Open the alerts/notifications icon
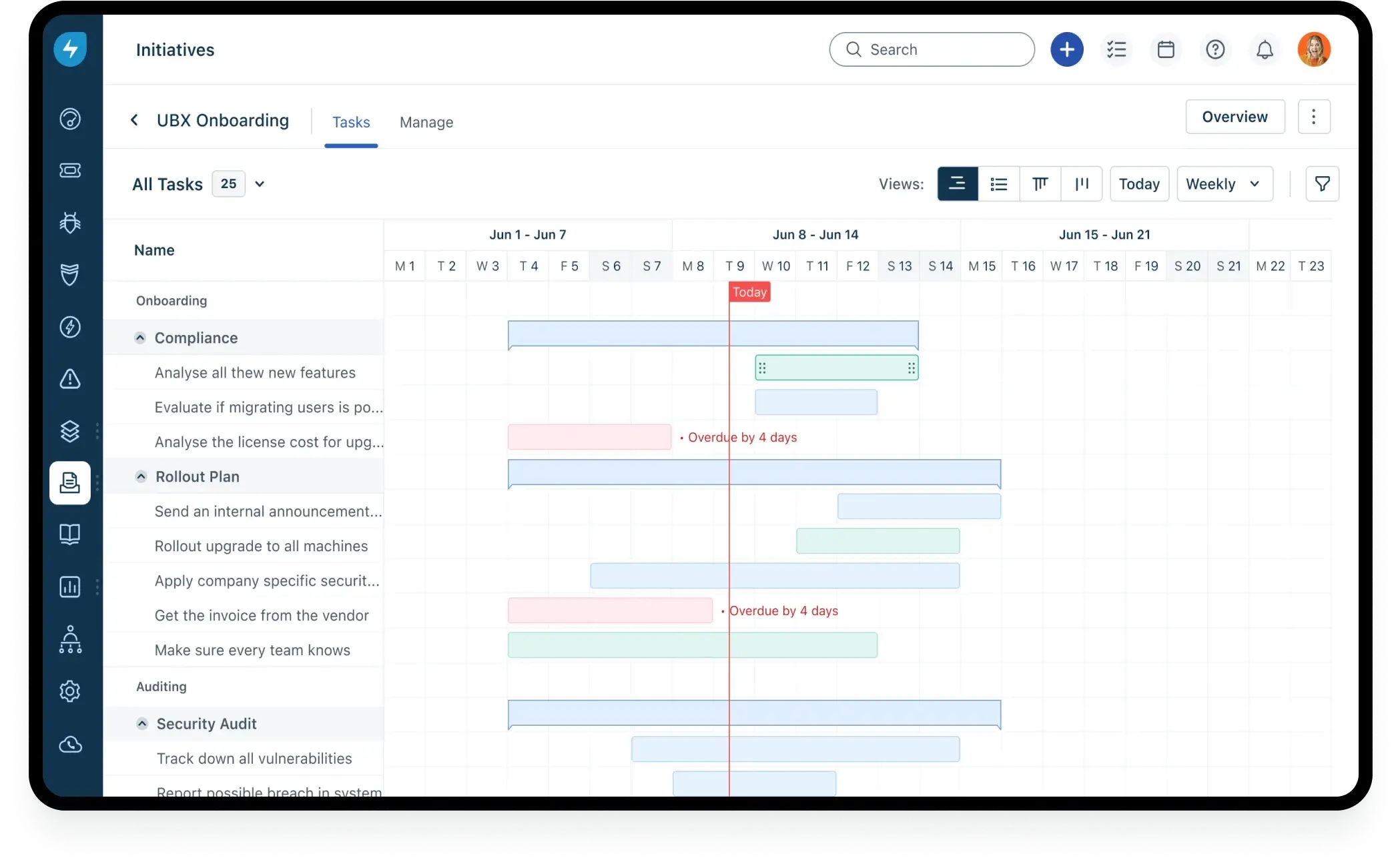 tap(1263, 49)
